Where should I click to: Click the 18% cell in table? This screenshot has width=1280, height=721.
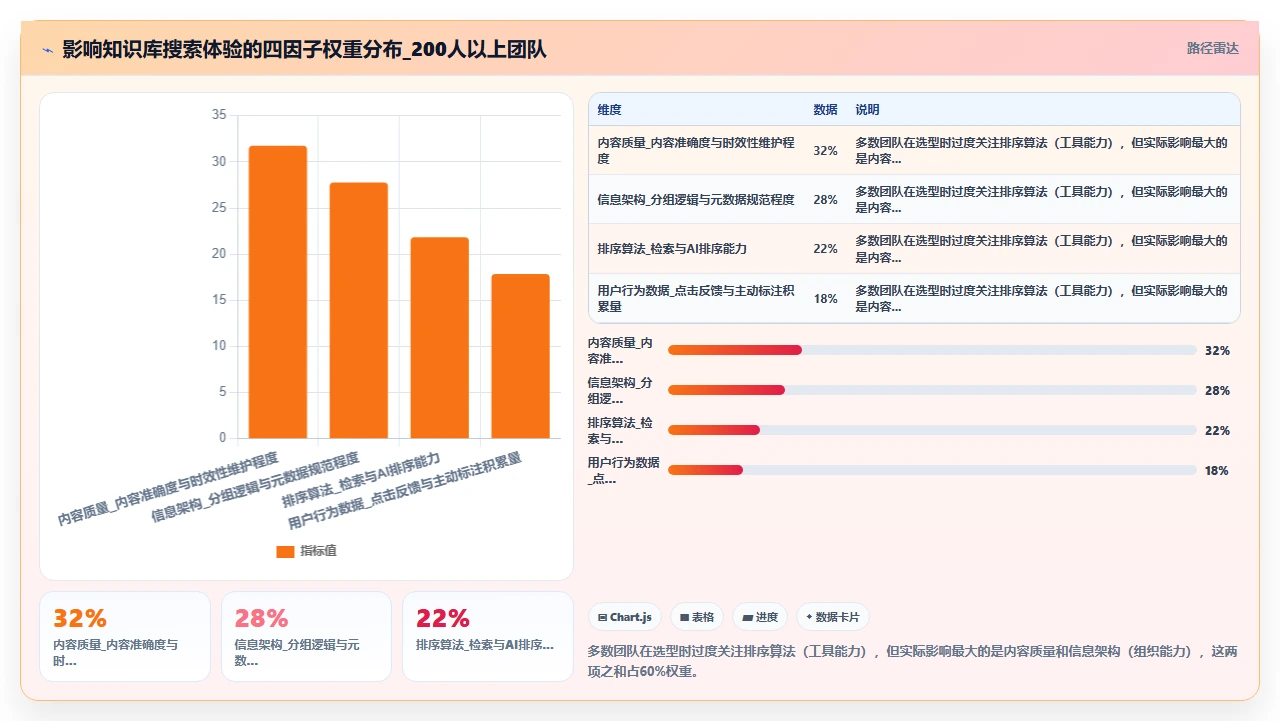point(825,299)
